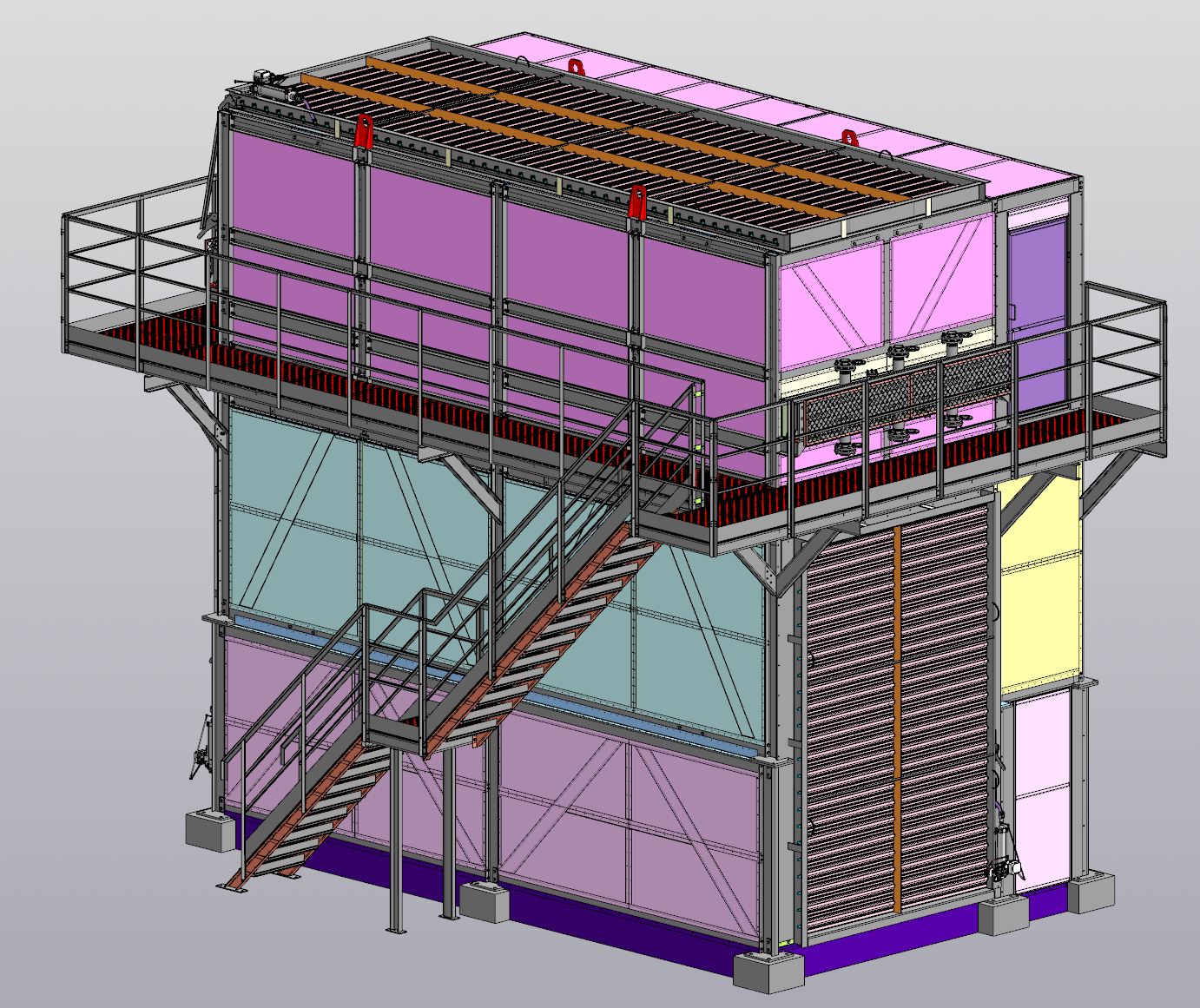Select the triangular support bracket under left platform

coord(195,412)
